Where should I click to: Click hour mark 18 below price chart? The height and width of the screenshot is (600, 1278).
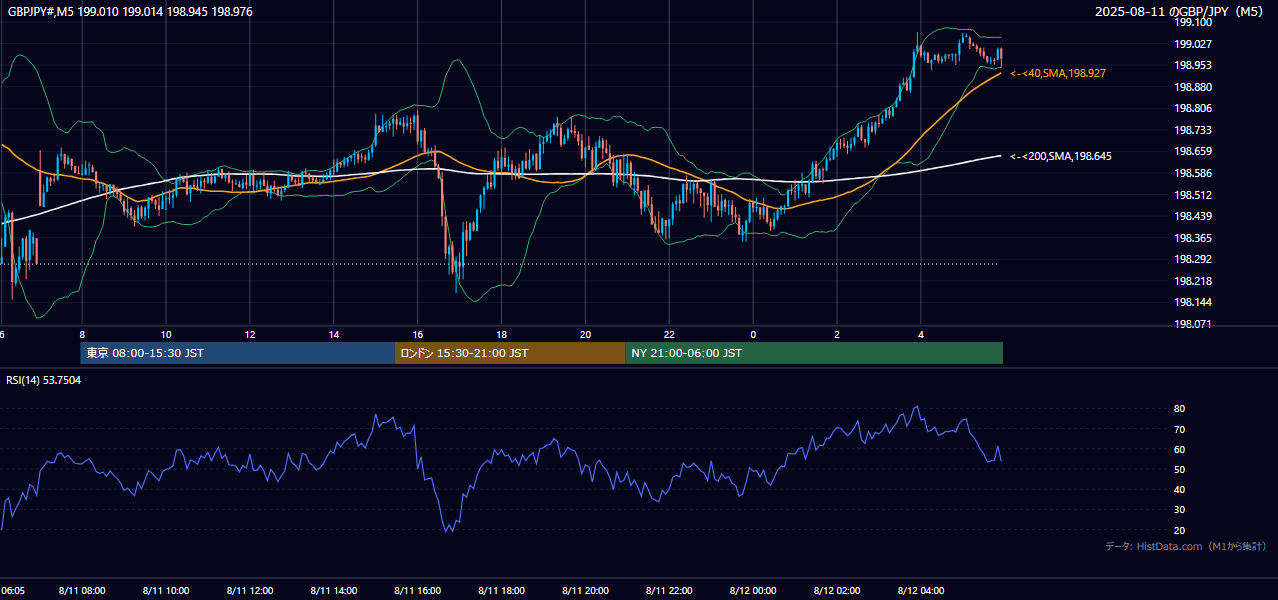(x=502, y=334)
